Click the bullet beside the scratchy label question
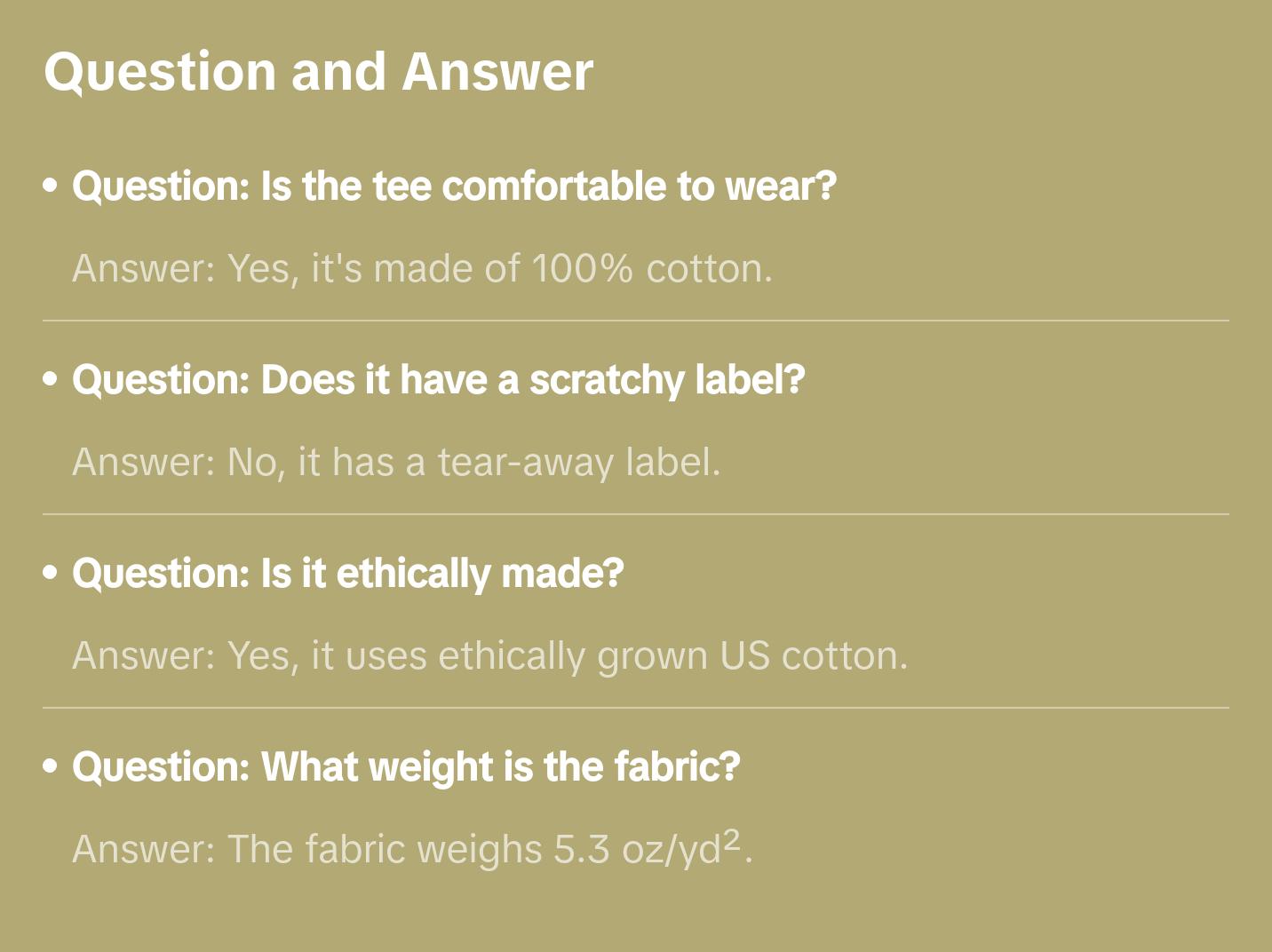Image resolution: width=1272 pixels, height=952 pixels. (51, 380)
